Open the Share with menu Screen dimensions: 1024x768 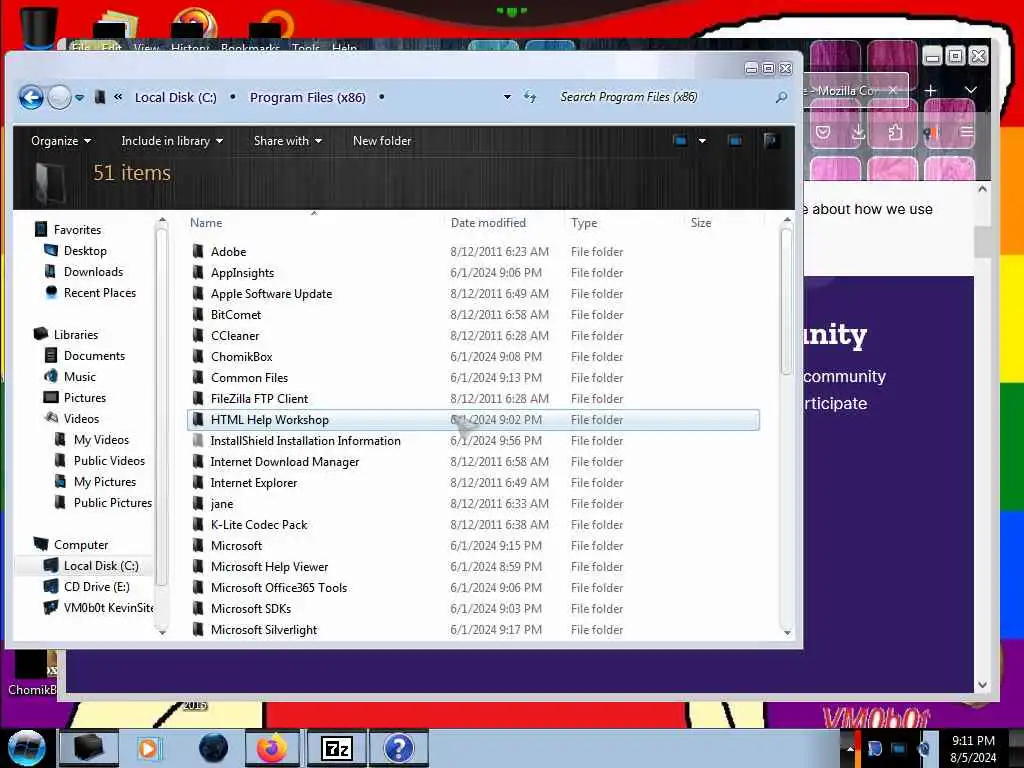[287, 141]
